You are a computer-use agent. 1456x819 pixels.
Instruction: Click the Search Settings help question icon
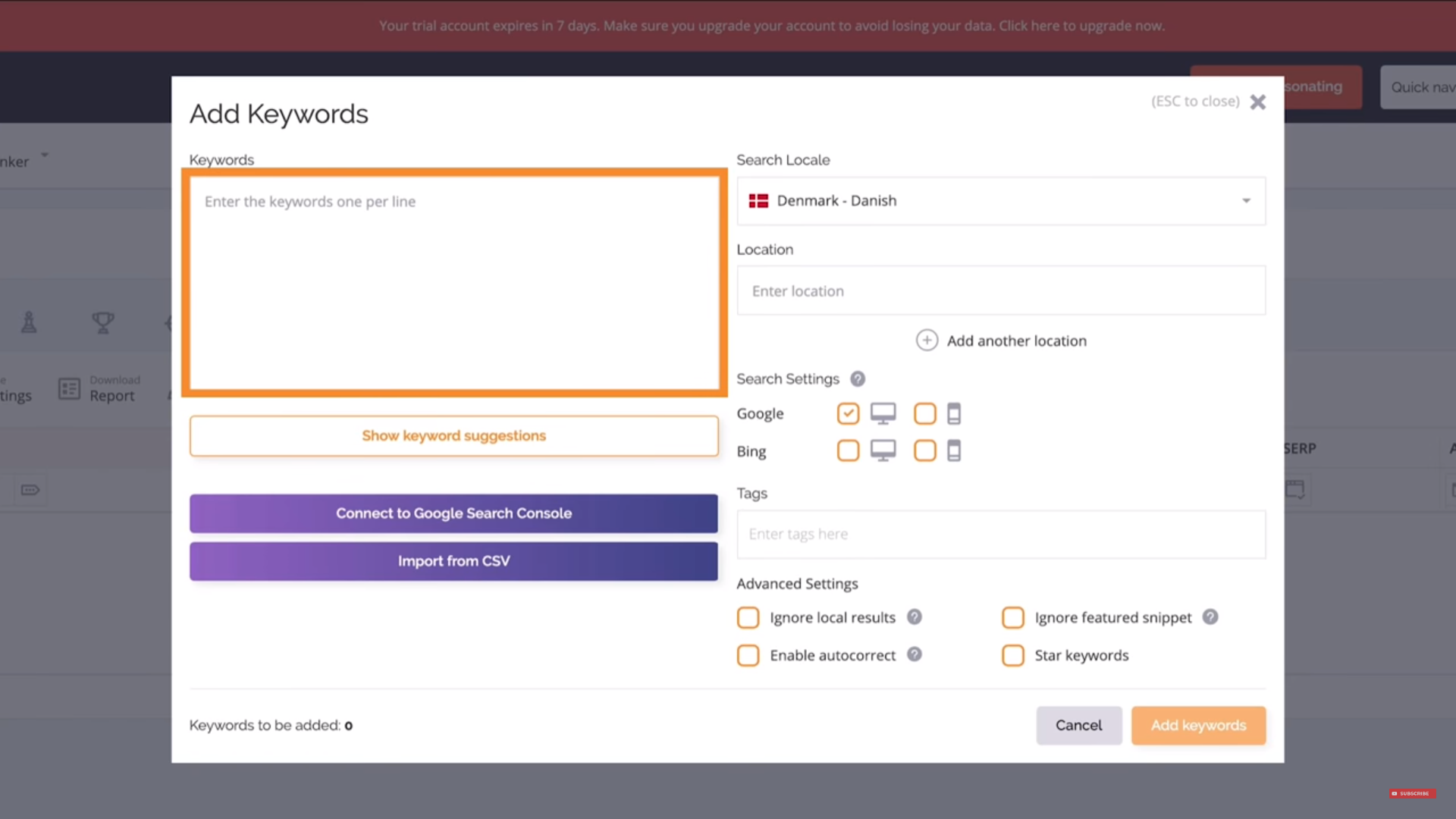coord(858,378)
